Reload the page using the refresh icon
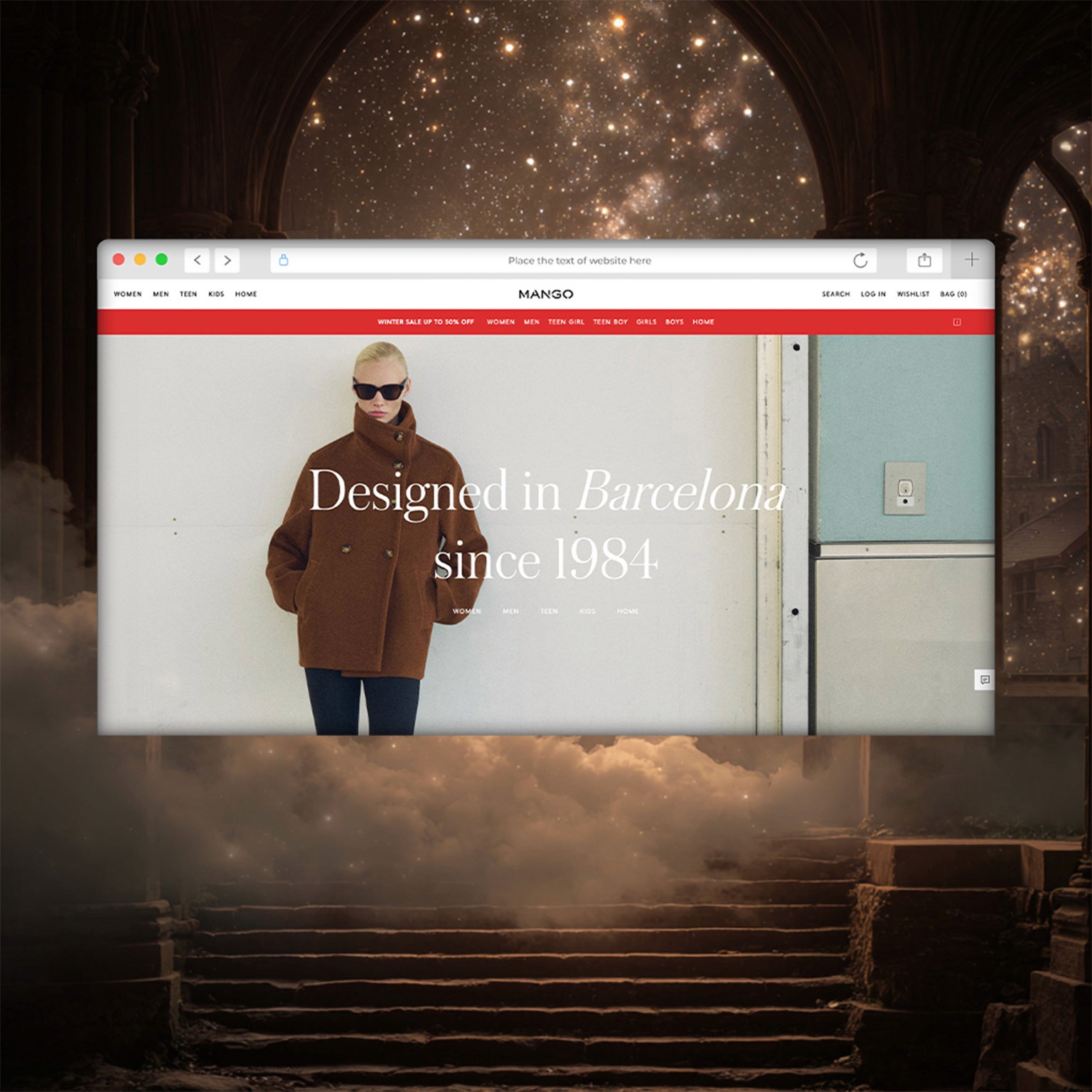This screenshot has height=1092, width=1092. pyautogui.click(x=861, y=260)
